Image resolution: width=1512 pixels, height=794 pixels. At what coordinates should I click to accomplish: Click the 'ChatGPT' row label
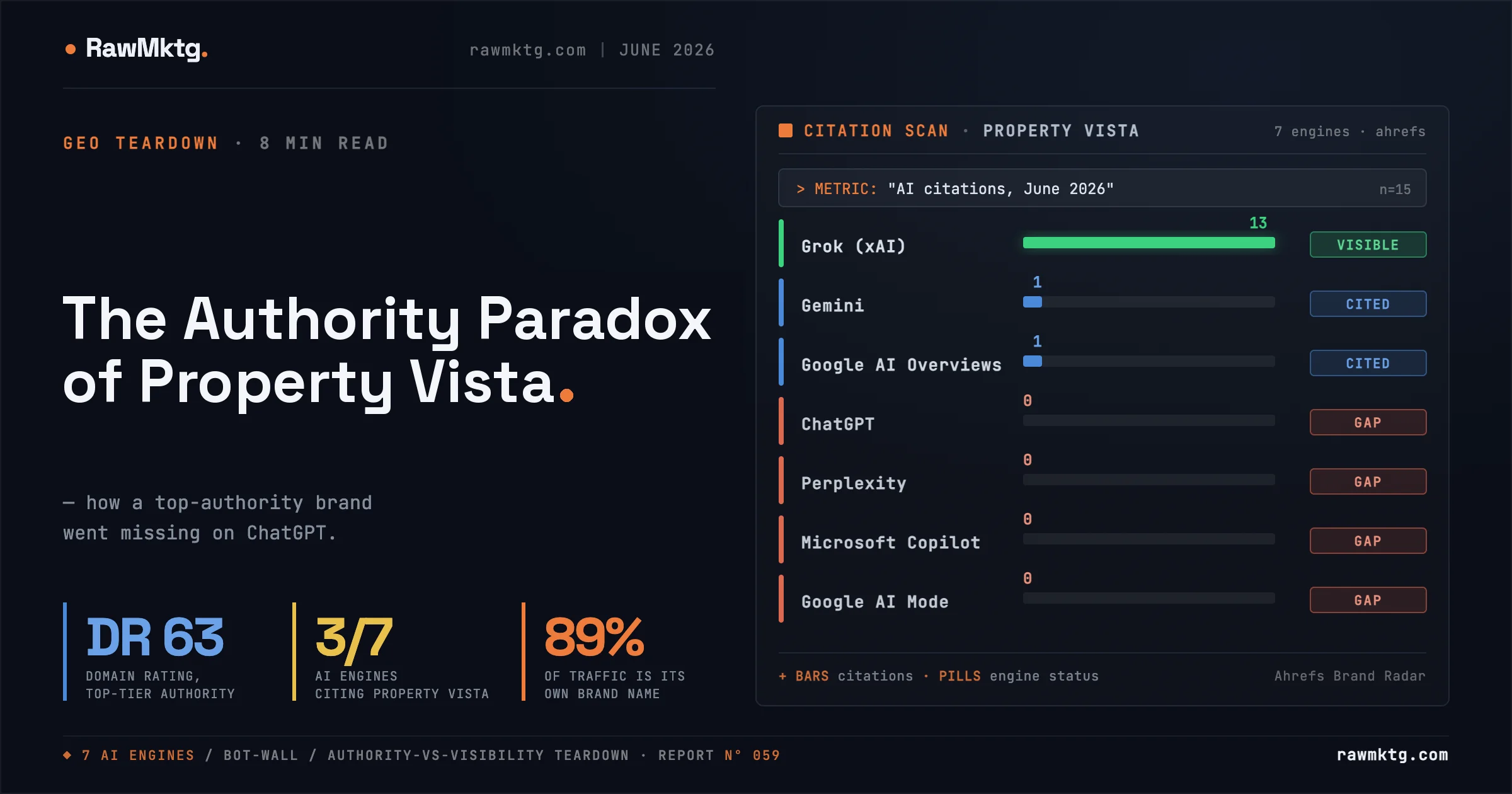pos(838,424)
